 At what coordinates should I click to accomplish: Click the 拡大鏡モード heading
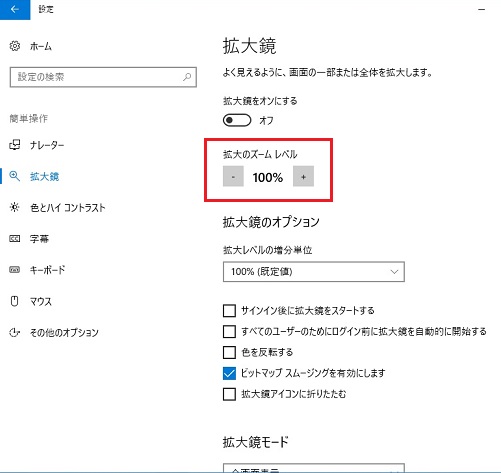click(255, 442)
